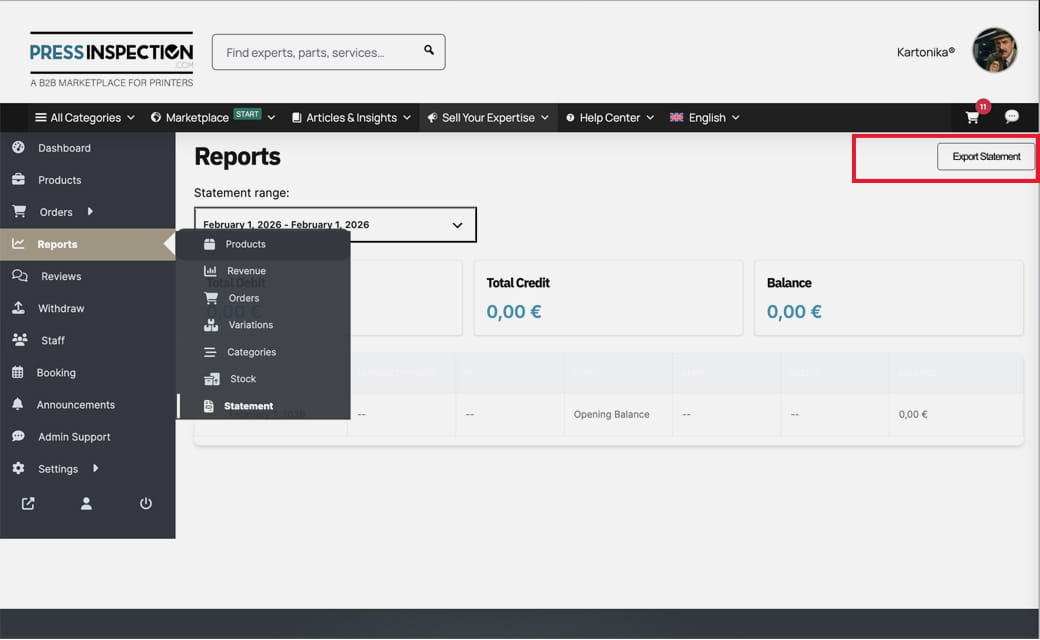Open the external link icon in sidebar

(27, 504)
